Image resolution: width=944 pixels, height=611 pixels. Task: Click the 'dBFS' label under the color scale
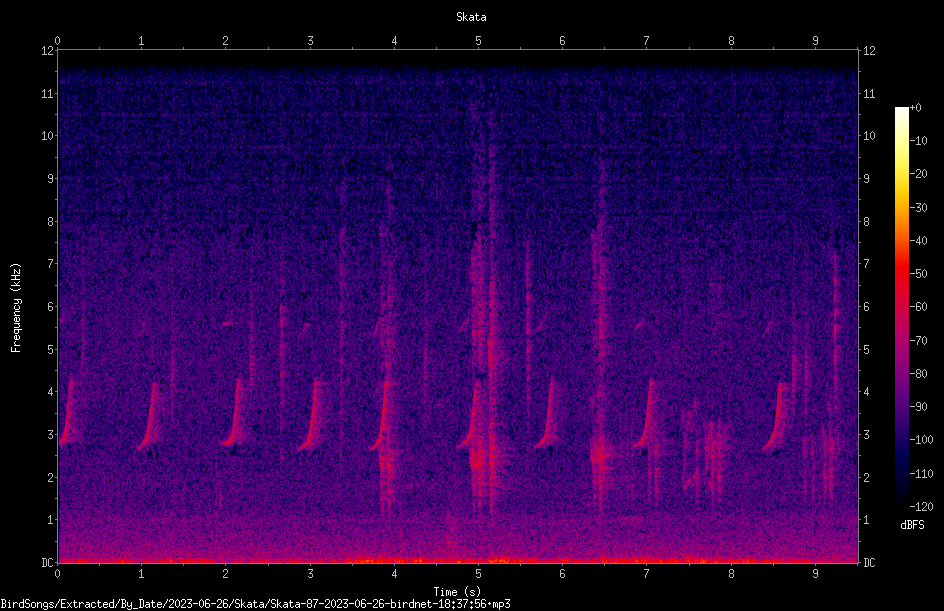[x=912, y=525]
